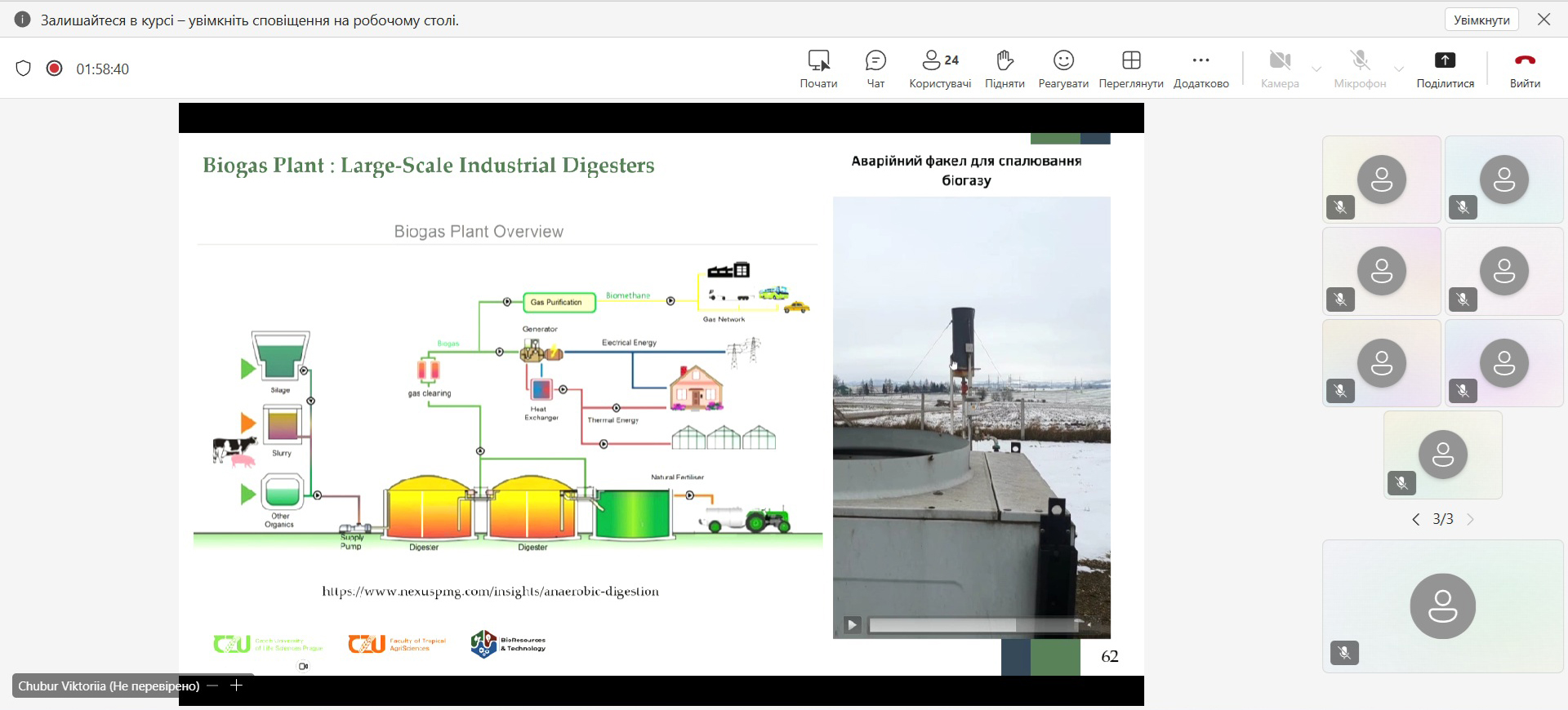Expand microphone options dropdown arrow

click(1399, 69)
